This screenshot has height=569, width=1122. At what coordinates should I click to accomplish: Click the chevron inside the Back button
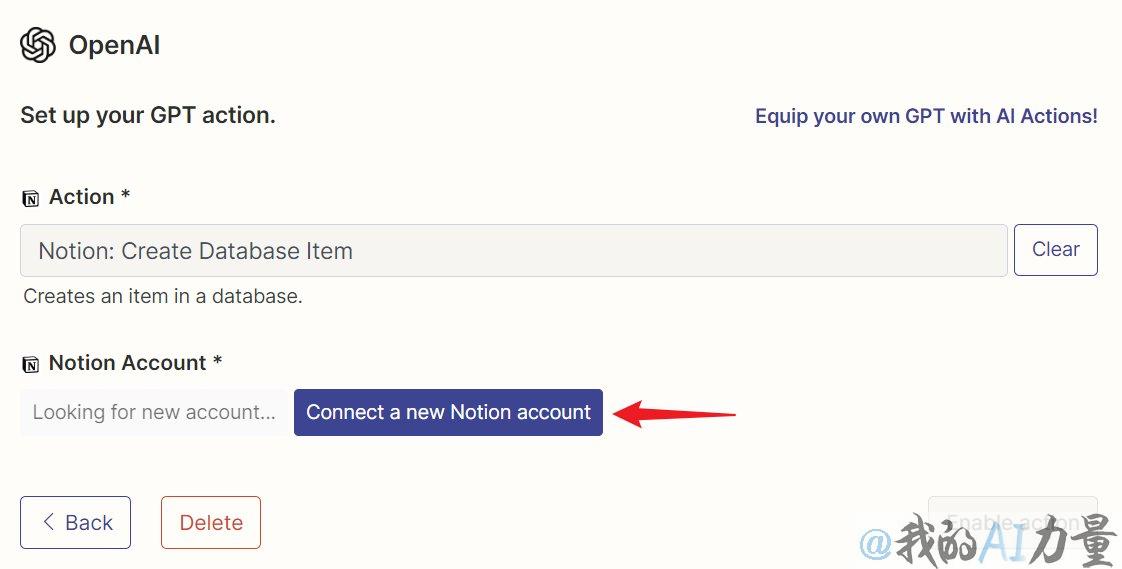[x=48, y=522]
